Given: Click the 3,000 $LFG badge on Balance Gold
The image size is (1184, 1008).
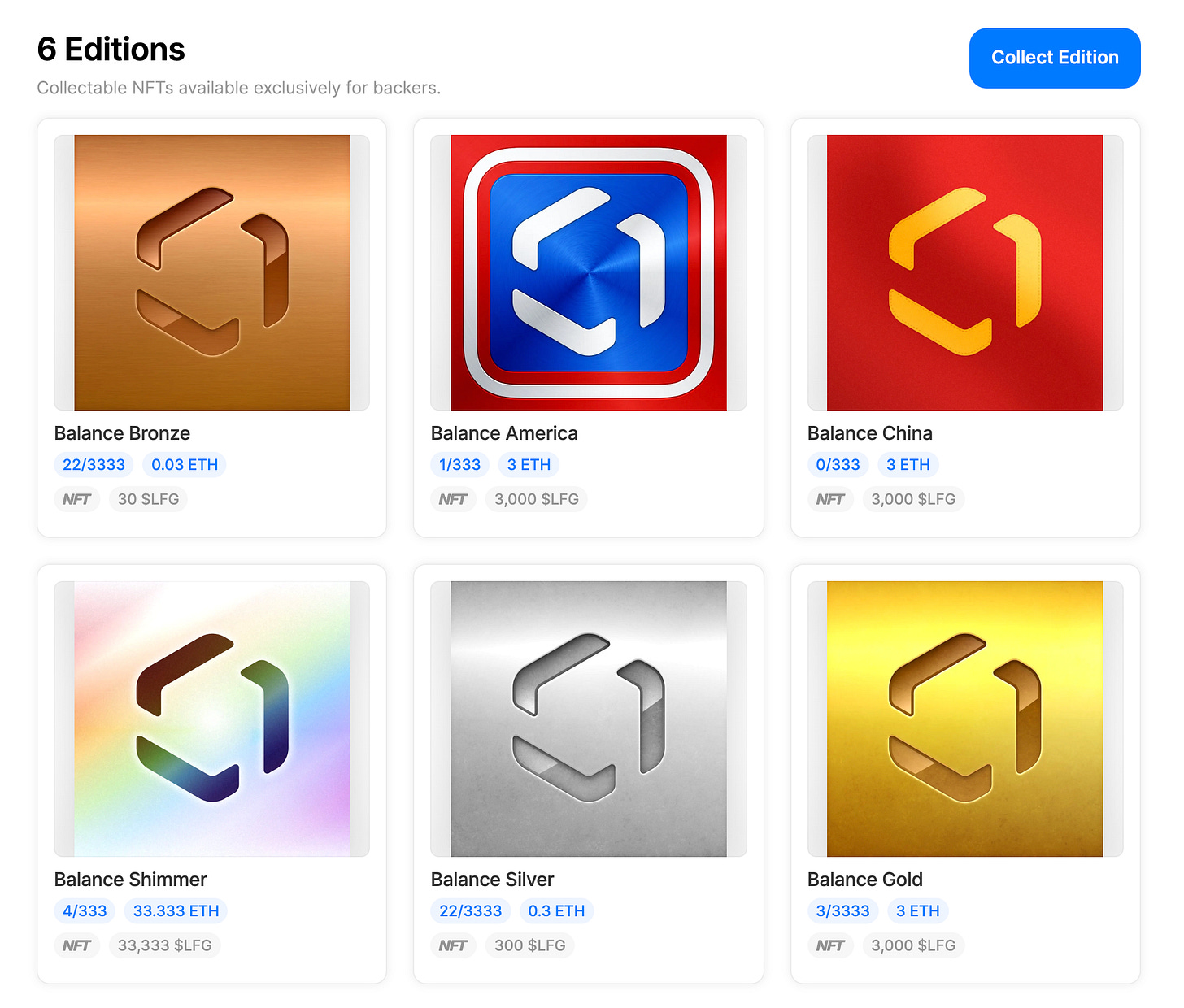Looking at the screenshot, I should [913, 945].
